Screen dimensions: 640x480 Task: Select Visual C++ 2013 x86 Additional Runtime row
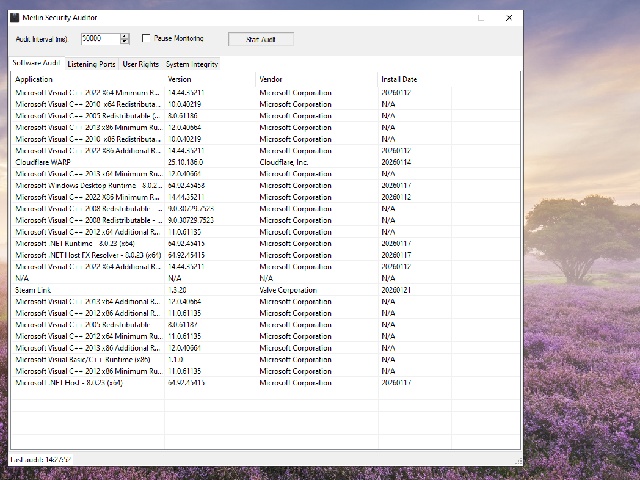pos(265,348)
